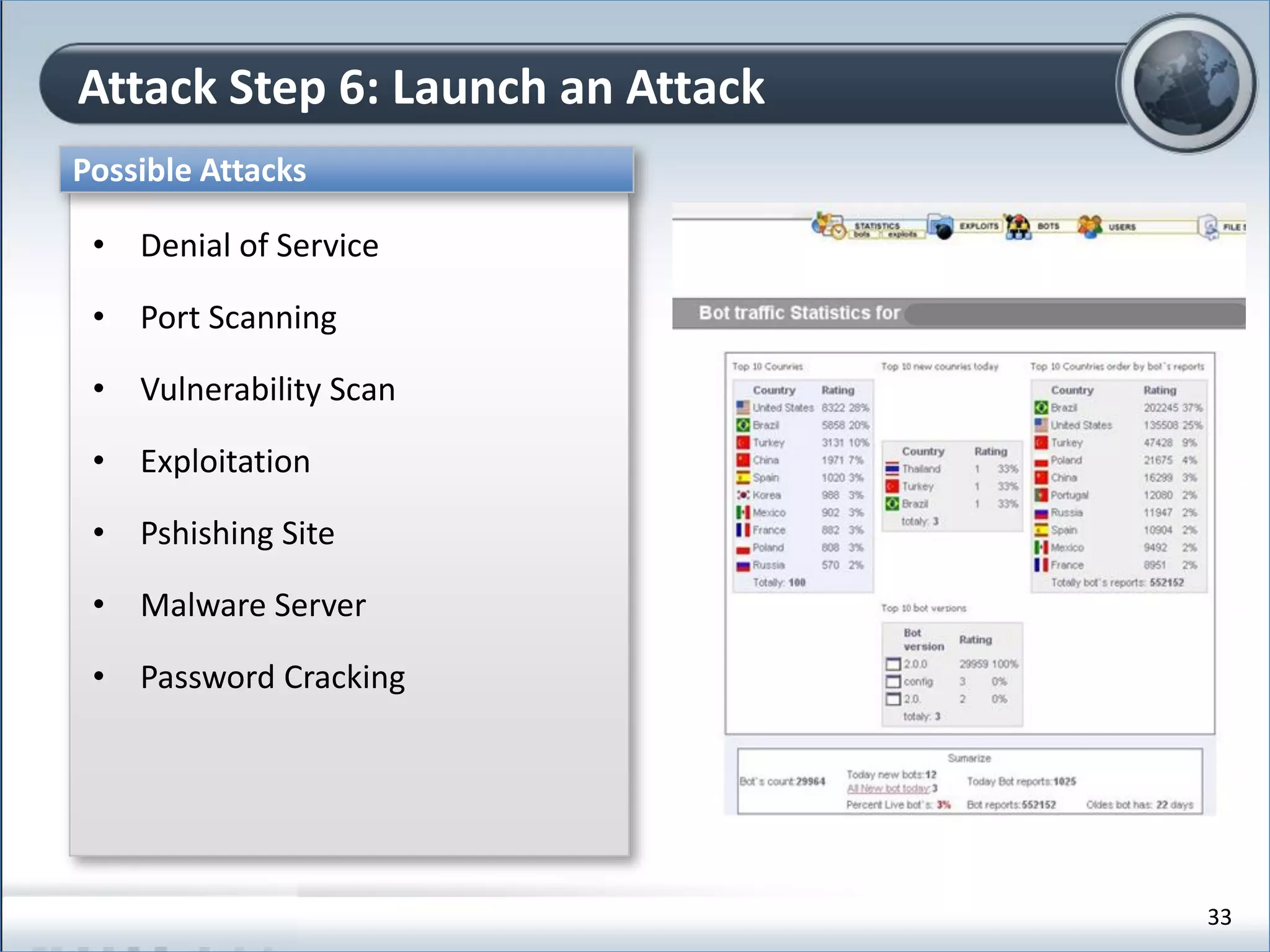
Task: Click 'Bot's count: 29964' value
Action: 783,782
